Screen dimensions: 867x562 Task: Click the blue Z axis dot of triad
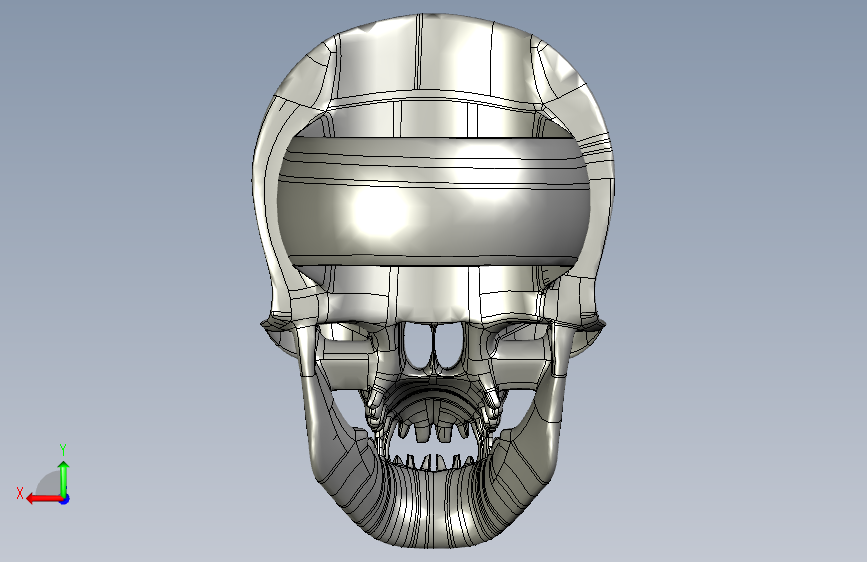pos(65,499)
